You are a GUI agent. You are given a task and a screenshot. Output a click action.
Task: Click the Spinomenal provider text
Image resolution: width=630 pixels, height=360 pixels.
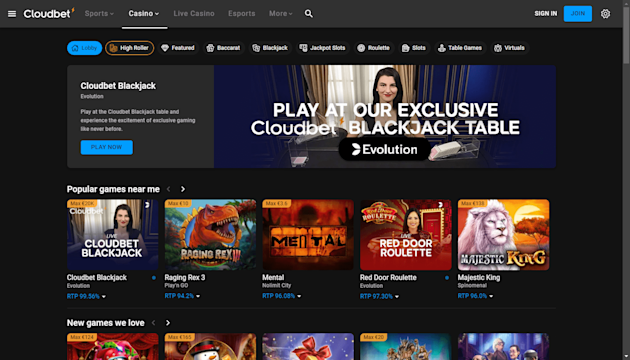pyautogui.click(x=472, y=286)
